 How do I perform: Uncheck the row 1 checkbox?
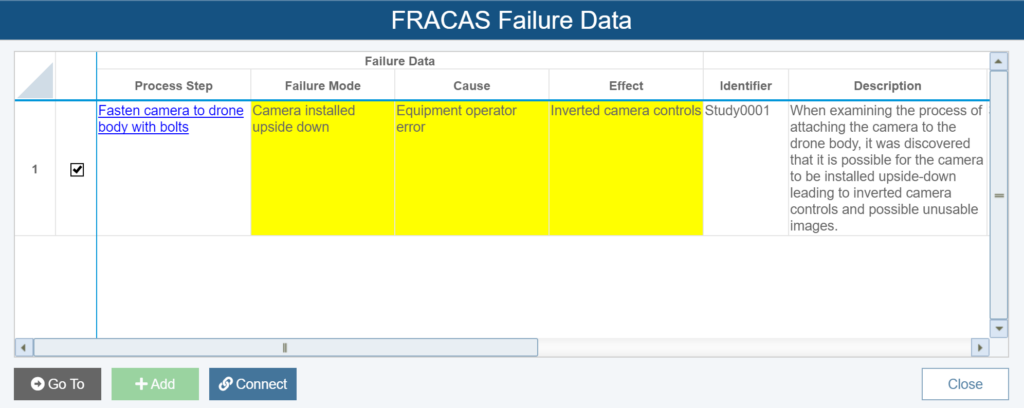pos(77,170)
